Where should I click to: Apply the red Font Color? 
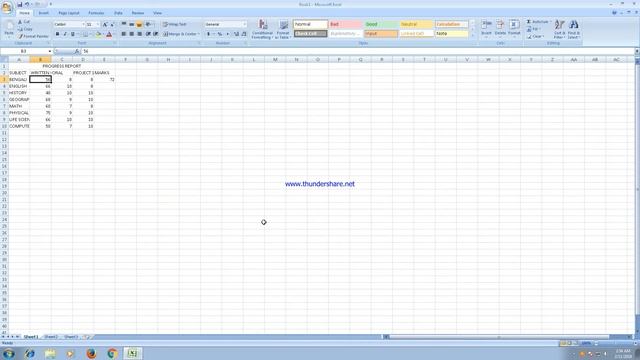pos(109,34)
